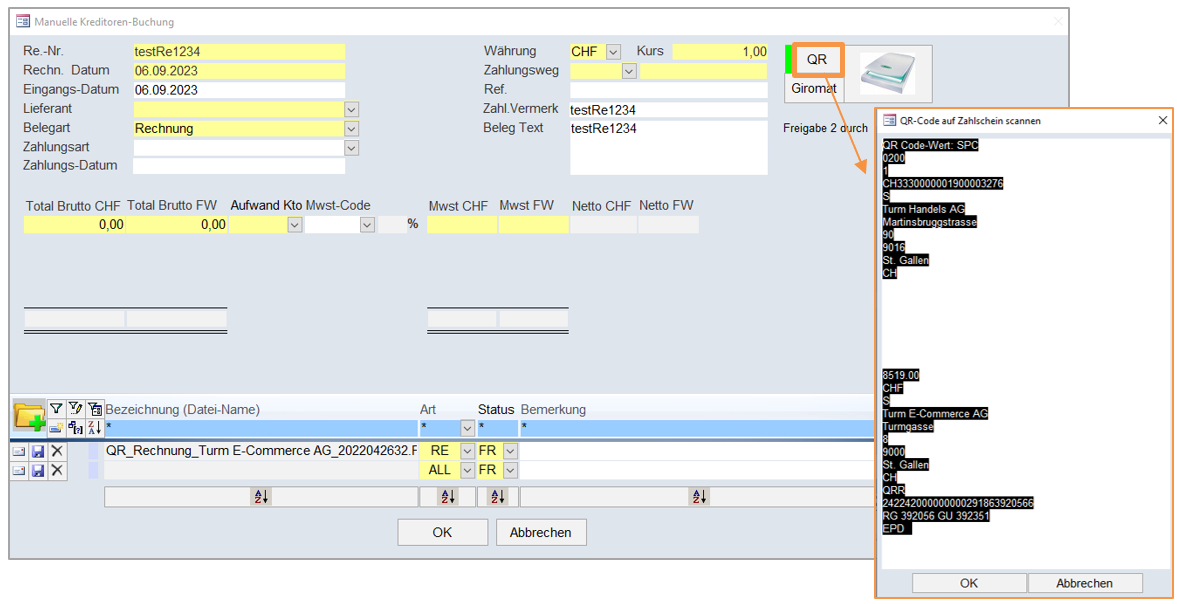Expand the Belegart Rechnung dropdown
The width and height of the screenshot is (1177, 604).
point(351,129)
